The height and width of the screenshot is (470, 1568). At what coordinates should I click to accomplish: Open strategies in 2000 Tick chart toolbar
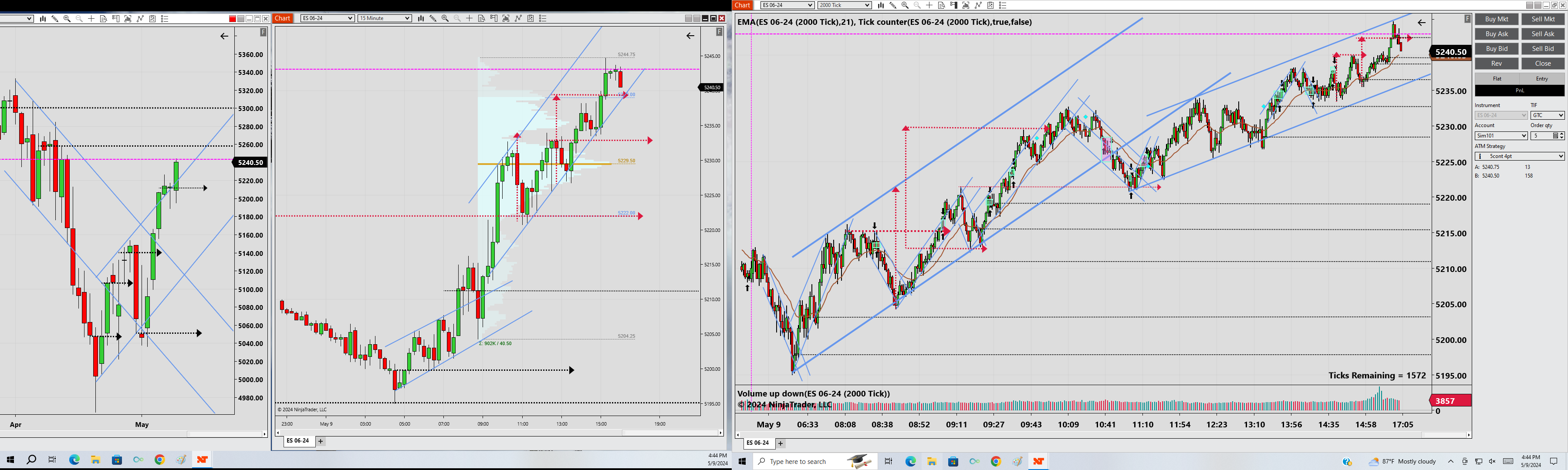978,5
